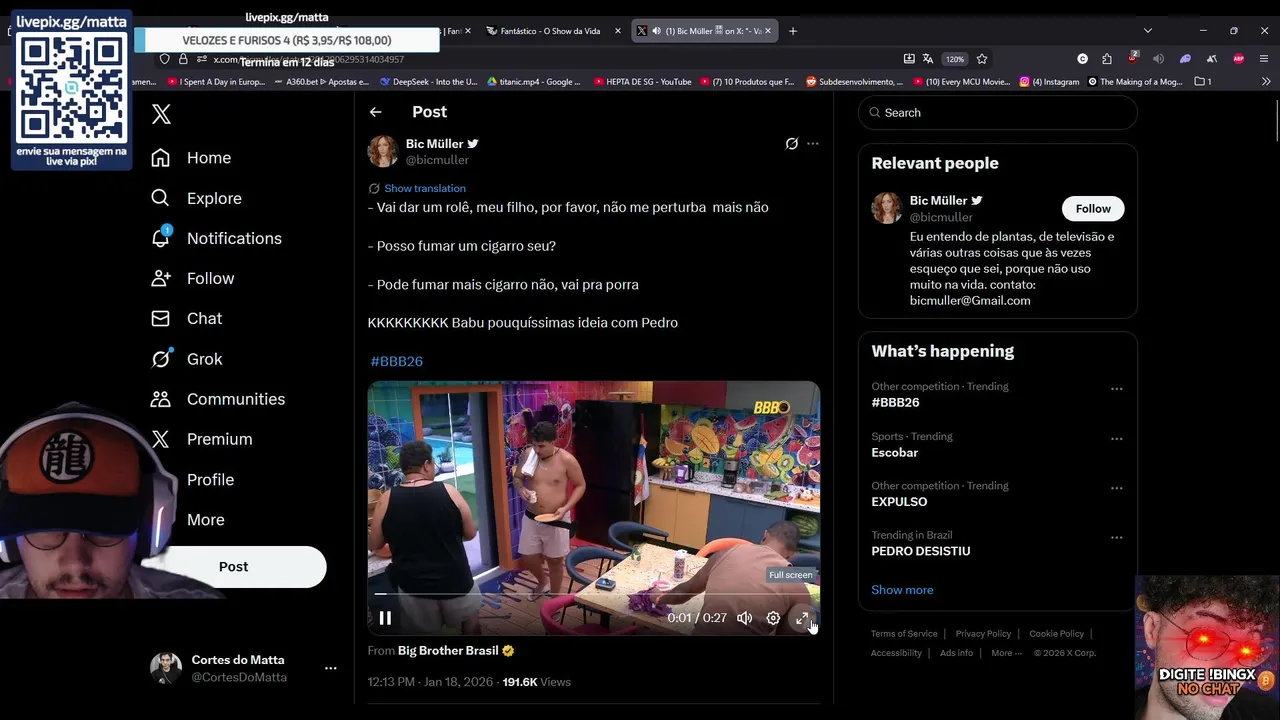Open PEDRO DESISTIU trend options menu
This screenshot has width=1280, height=720.
(x=1117, y=538)
